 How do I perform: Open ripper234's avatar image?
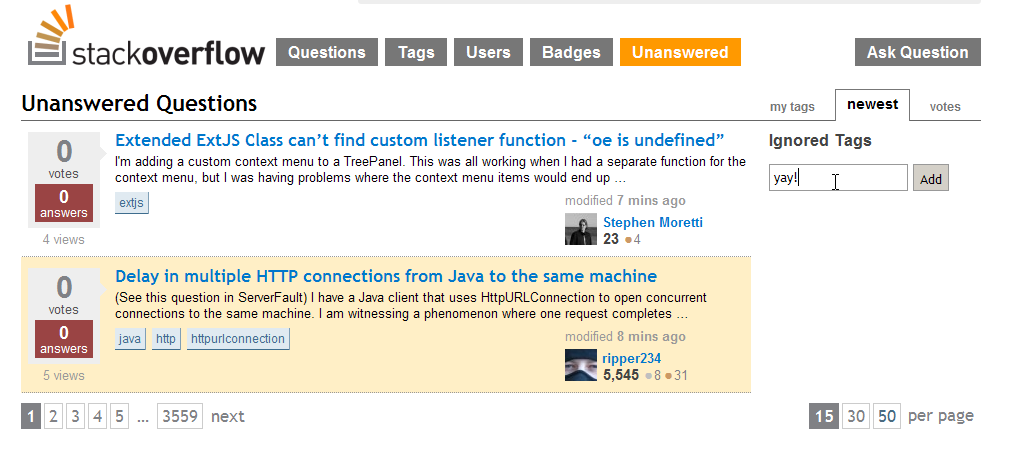point(581,365)
